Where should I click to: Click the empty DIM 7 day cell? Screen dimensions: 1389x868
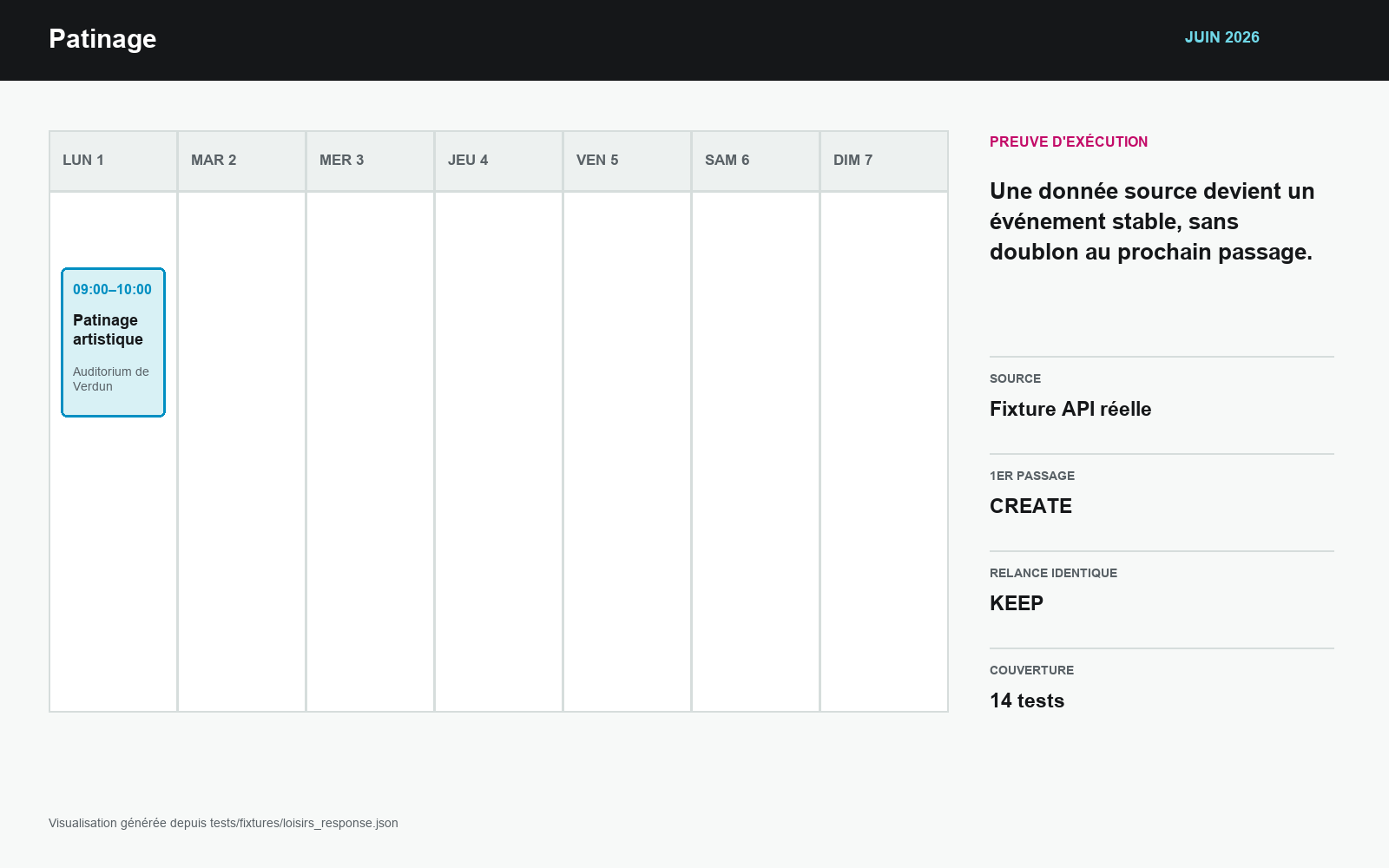(x=884, y=451)
